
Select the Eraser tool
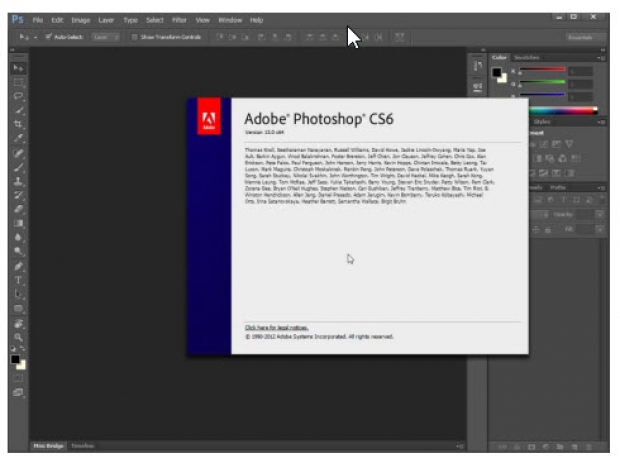tap(18, 209)
